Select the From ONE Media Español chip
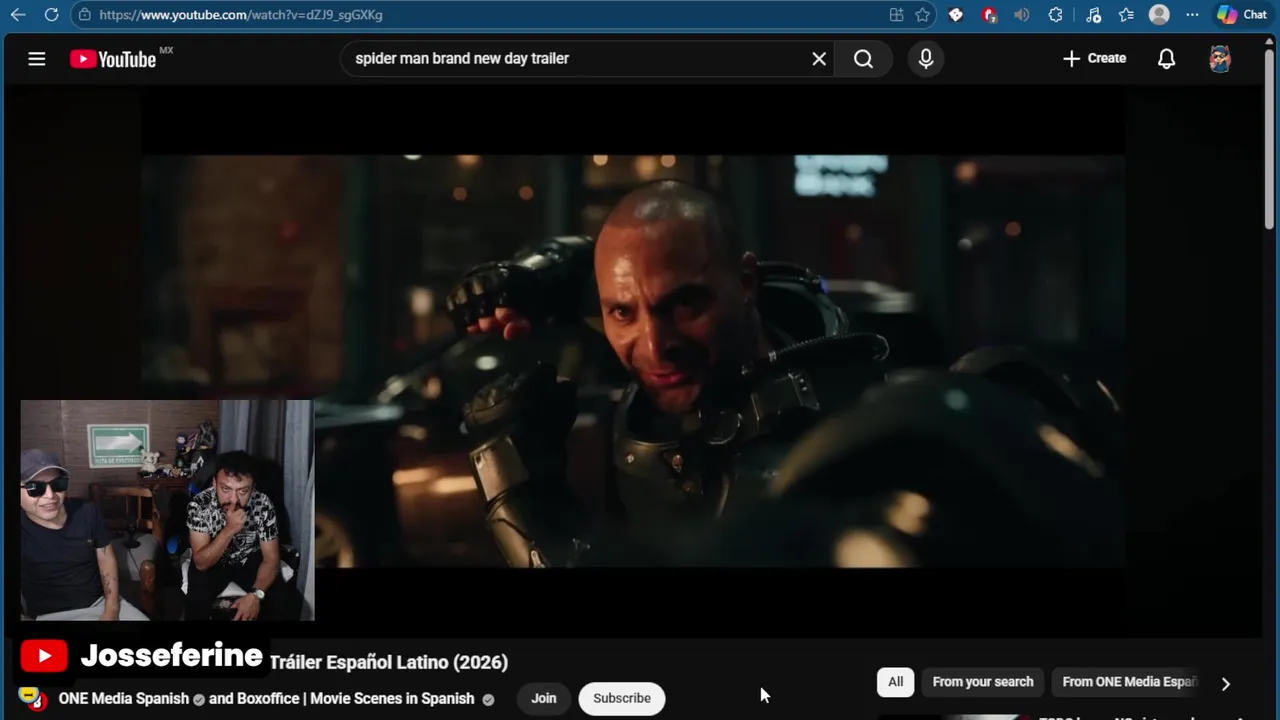Image resolution: width=1280 pixels, height=720 pixels. pos(1128,682)
